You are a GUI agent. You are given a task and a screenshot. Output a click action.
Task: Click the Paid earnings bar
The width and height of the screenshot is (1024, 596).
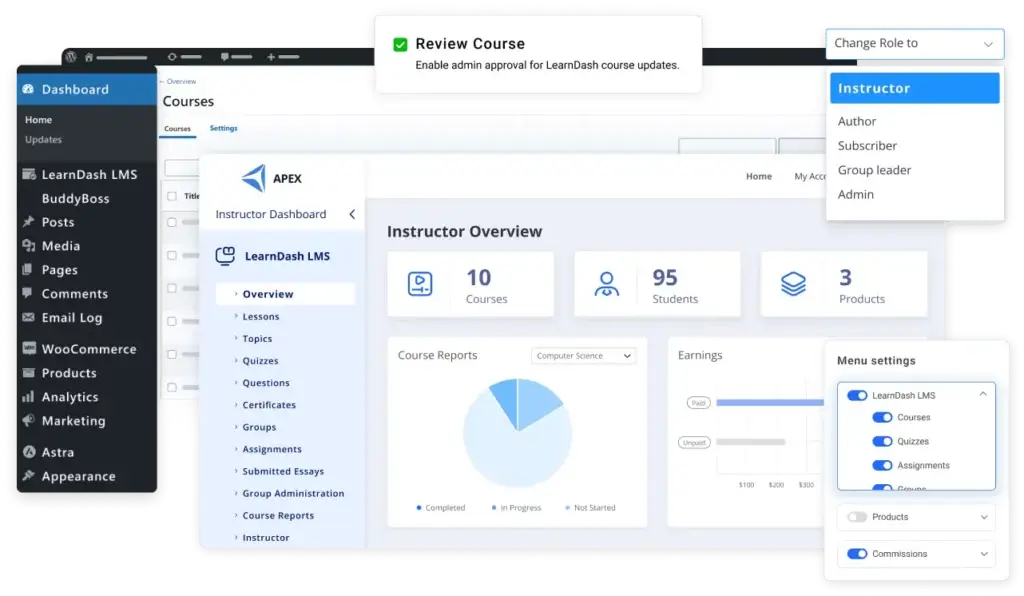point(769,403)
